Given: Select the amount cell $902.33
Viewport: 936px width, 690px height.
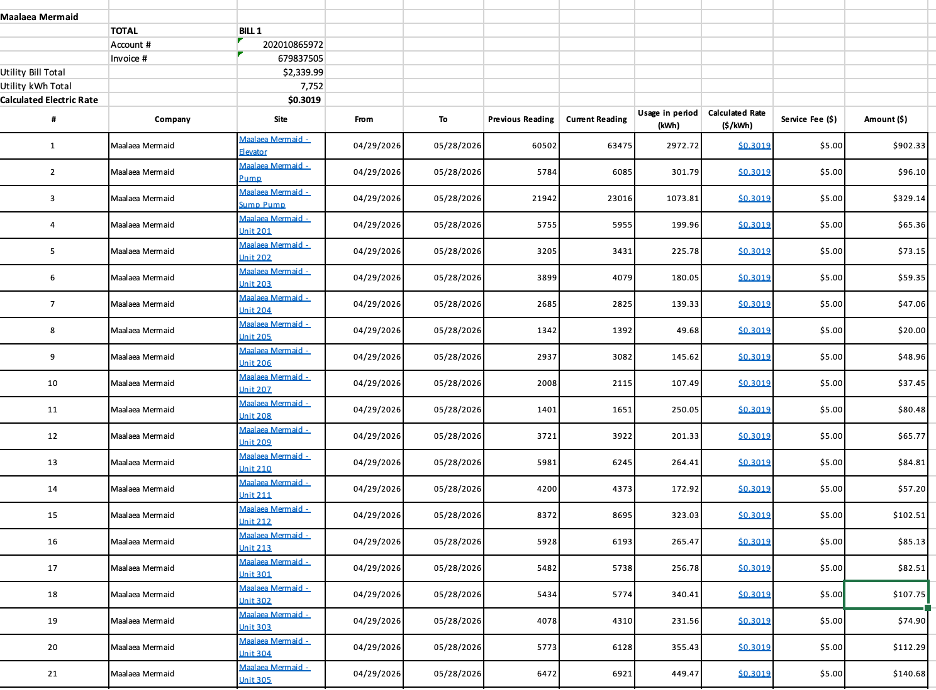Looking at the screenshot, I should point(886,146).
